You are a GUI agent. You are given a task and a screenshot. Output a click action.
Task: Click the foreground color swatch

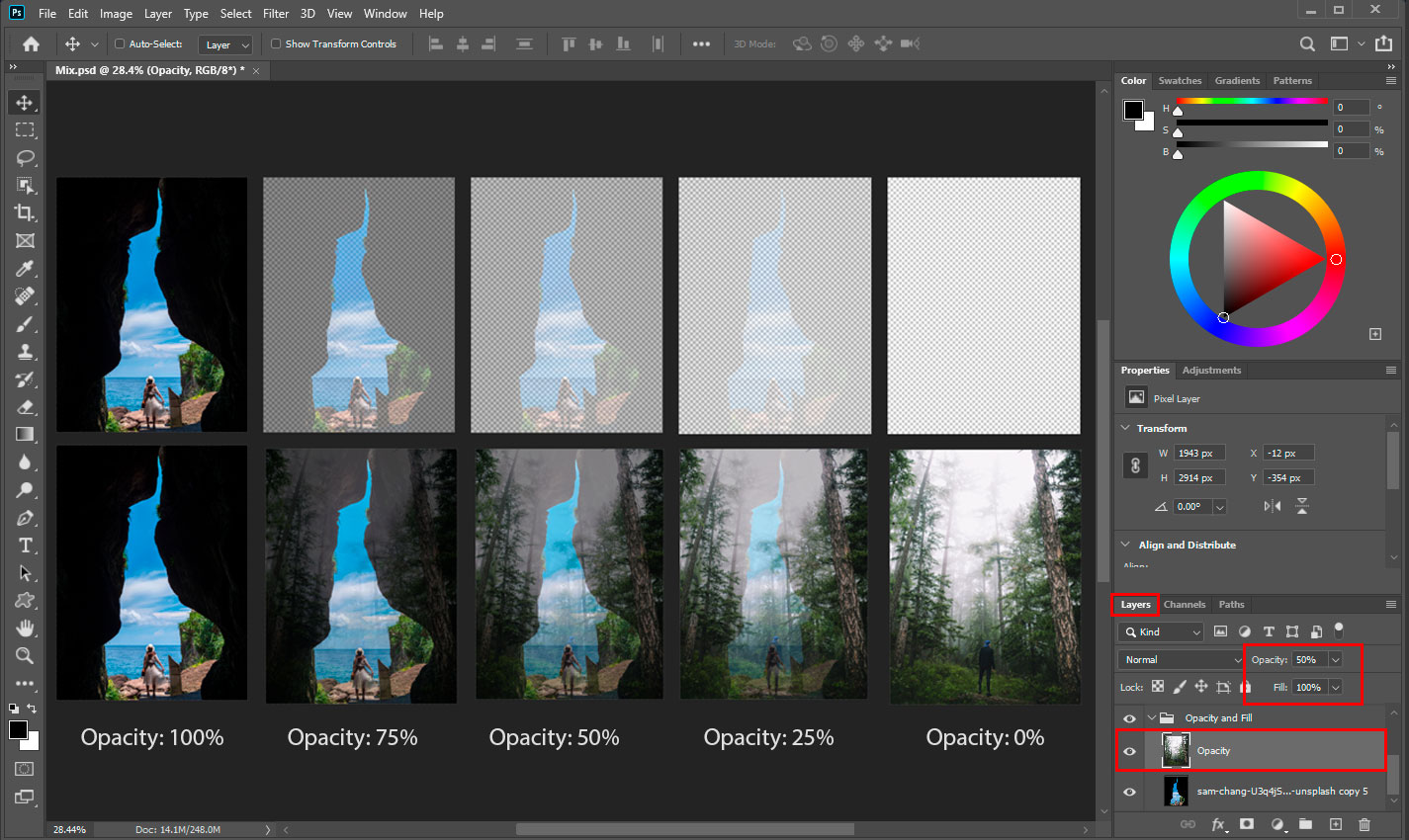point(17,731)
